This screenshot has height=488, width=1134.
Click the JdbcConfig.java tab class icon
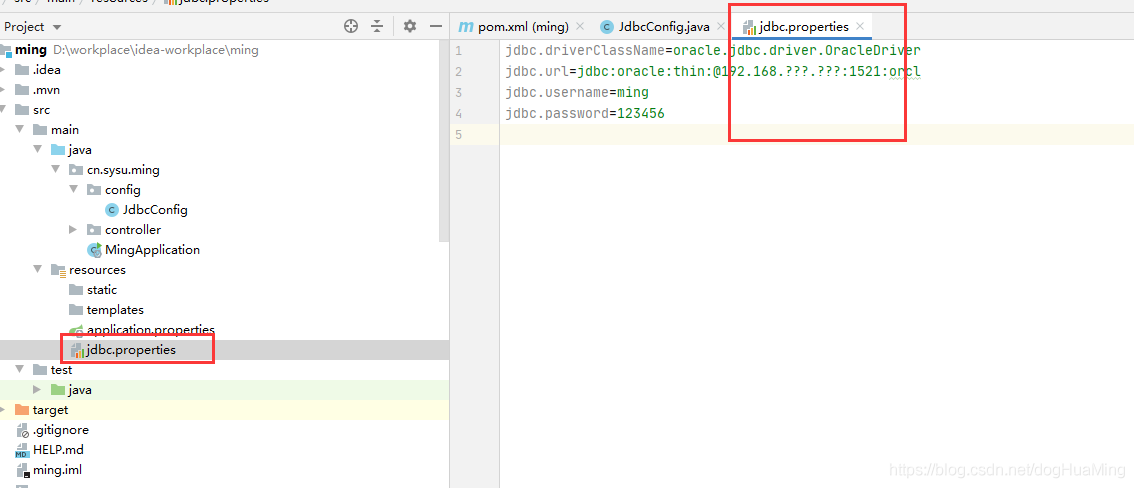tap(607, 27)
